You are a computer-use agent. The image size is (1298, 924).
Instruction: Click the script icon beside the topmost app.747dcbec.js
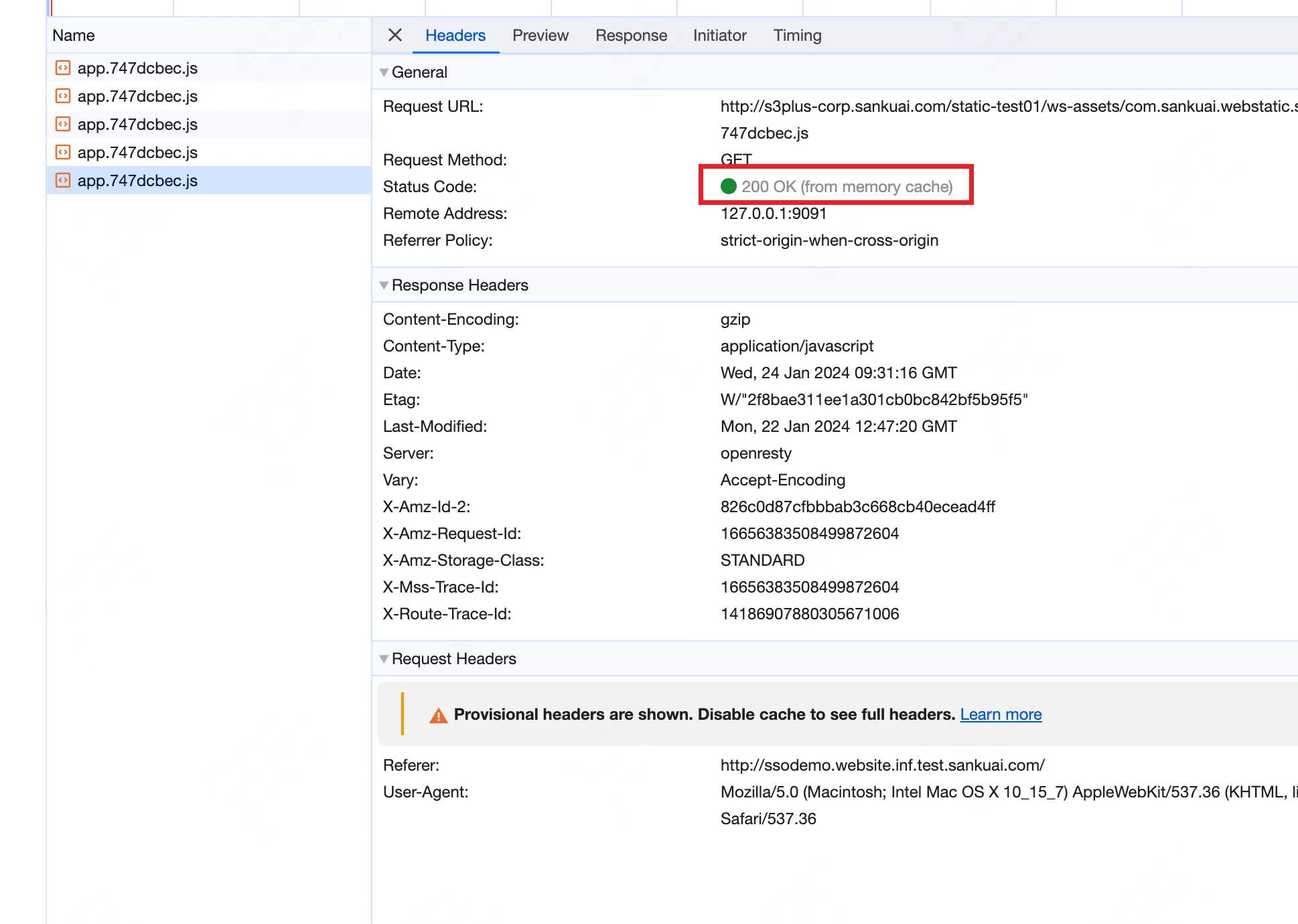click(63, 68)
